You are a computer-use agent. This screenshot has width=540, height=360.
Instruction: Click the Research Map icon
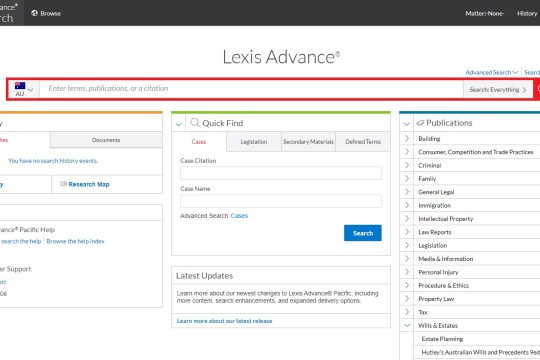point(63,184)
